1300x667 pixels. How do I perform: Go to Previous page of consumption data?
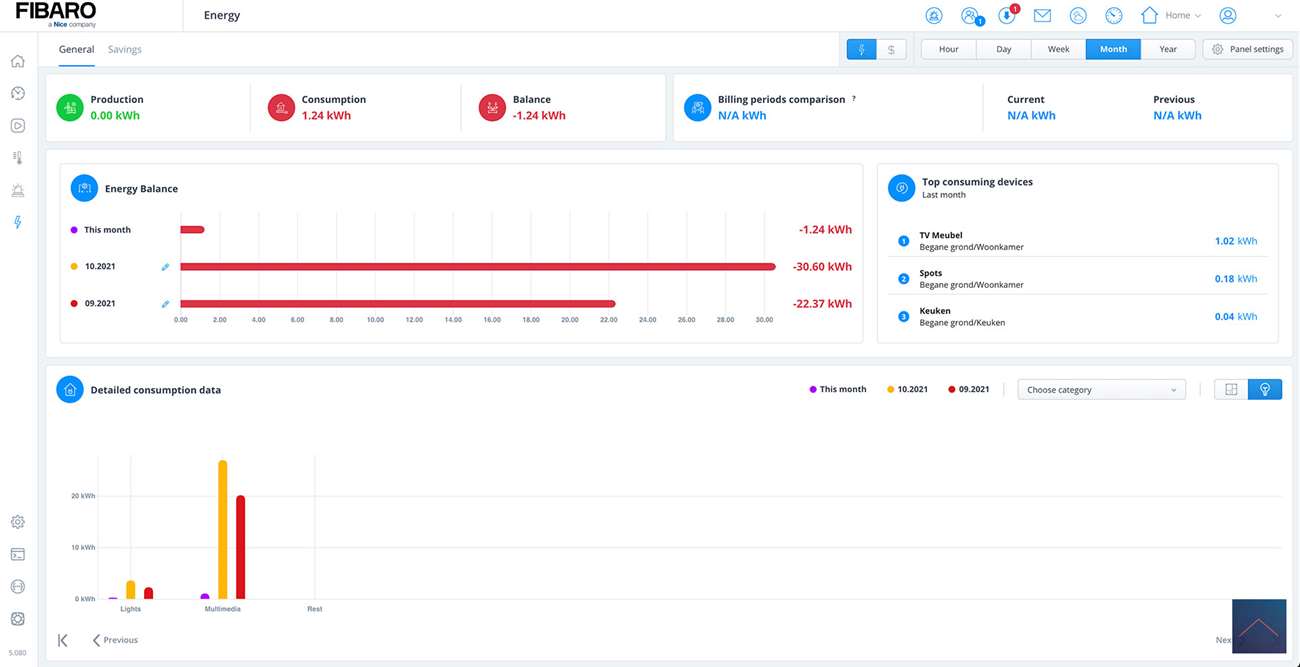(115, 640)
